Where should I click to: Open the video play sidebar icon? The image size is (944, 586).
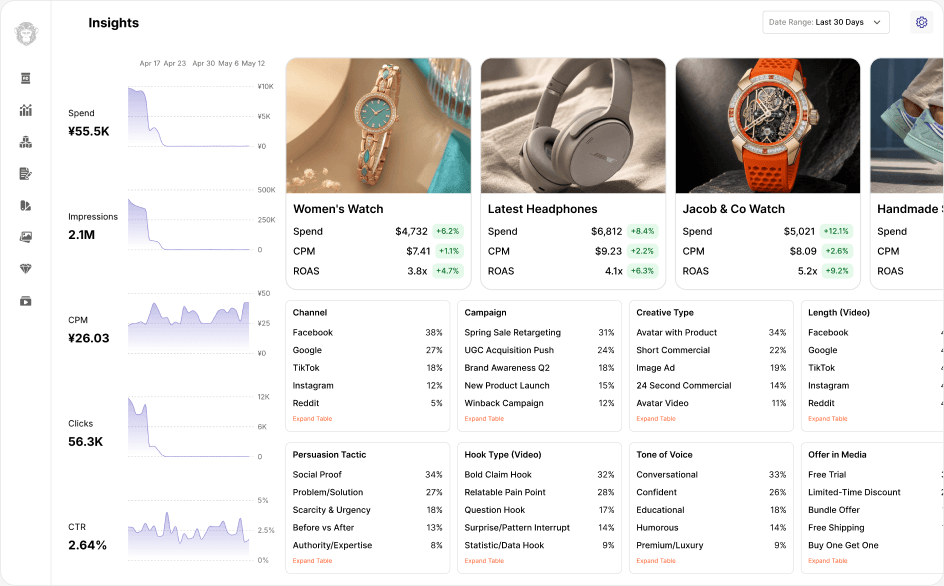coord(25,301)
